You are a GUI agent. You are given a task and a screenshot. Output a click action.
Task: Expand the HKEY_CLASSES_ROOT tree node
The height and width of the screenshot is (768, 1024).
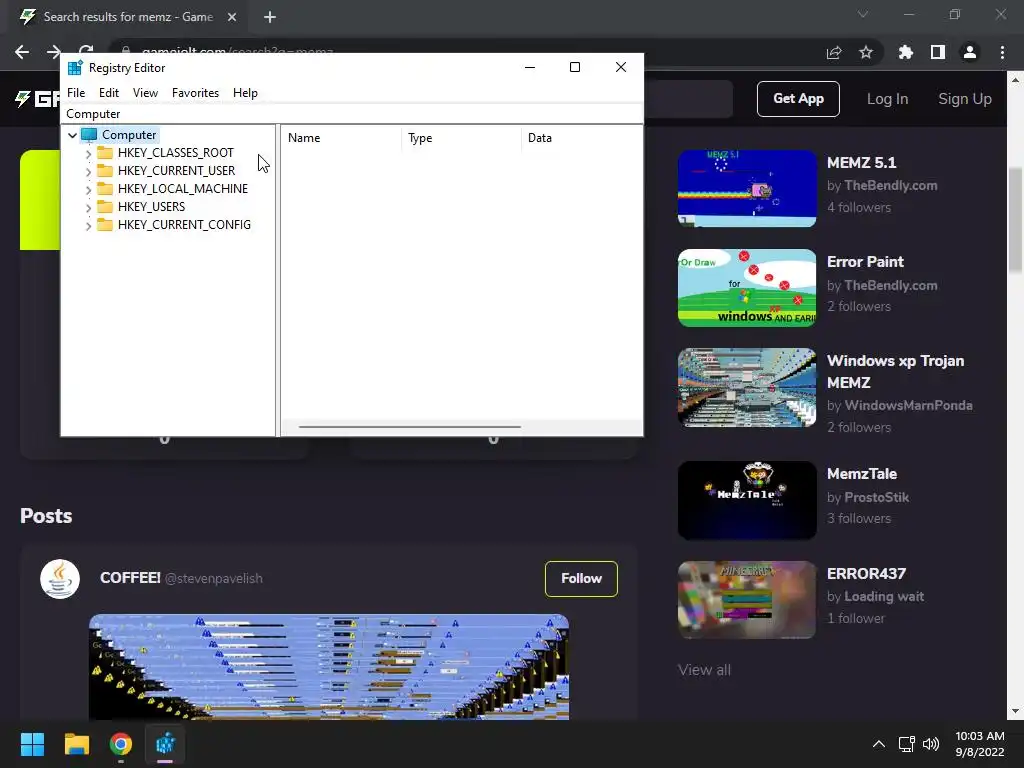(88, 153)
